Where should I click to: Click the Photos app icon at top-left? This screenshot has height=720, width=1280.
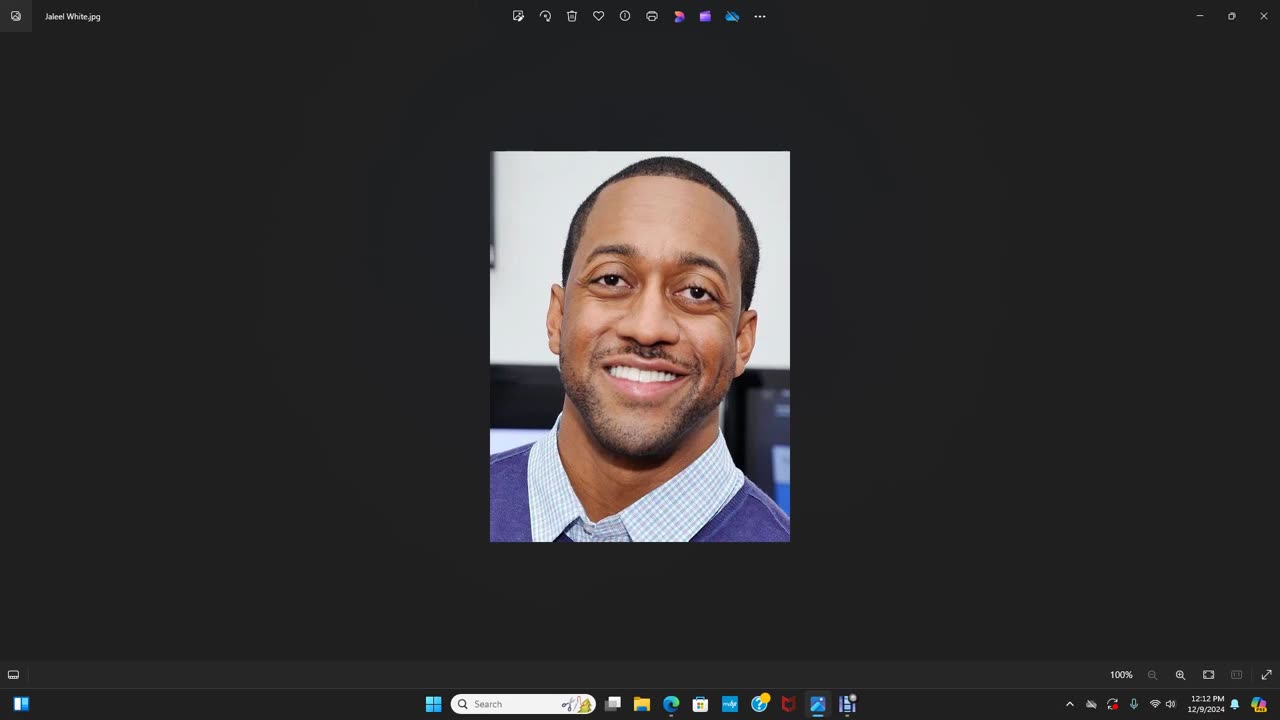(16, 16)
